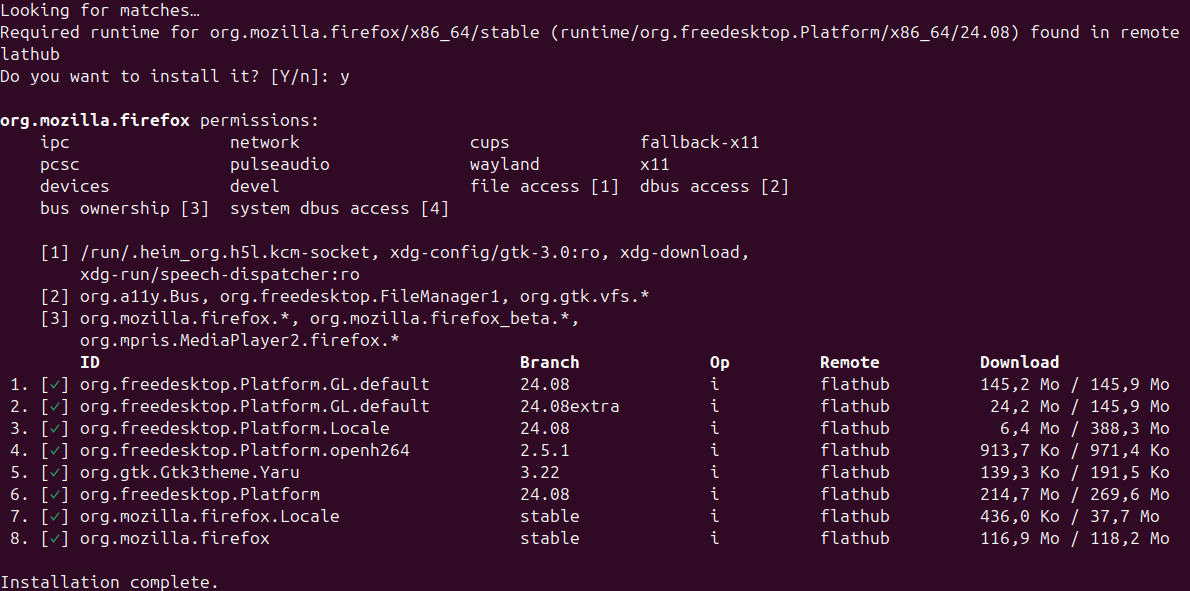
Task: Click the checkmark on row 6 org.freedesktop.Platform
Action: coord(55,495)
